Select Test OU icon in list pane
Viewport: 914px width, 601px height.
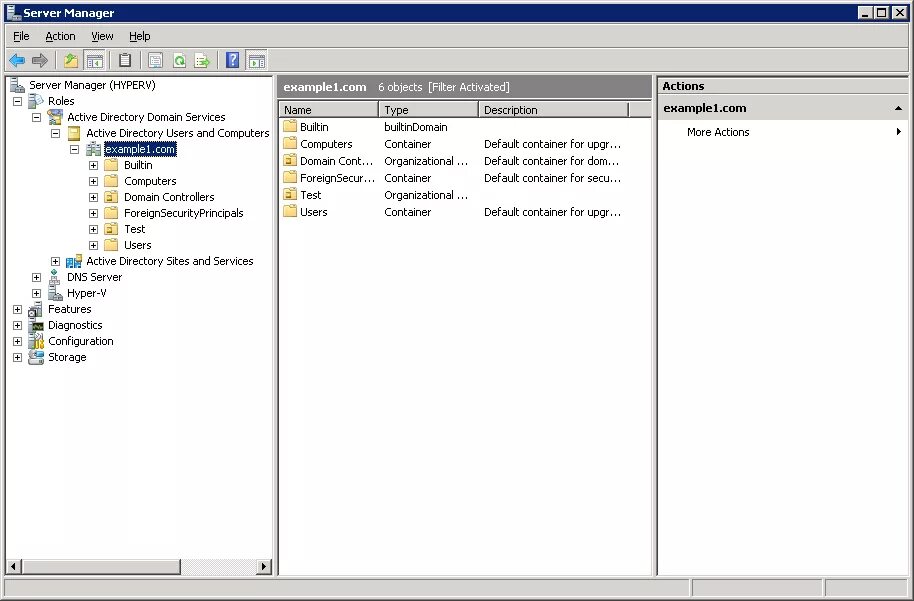[x=290, y=195]
